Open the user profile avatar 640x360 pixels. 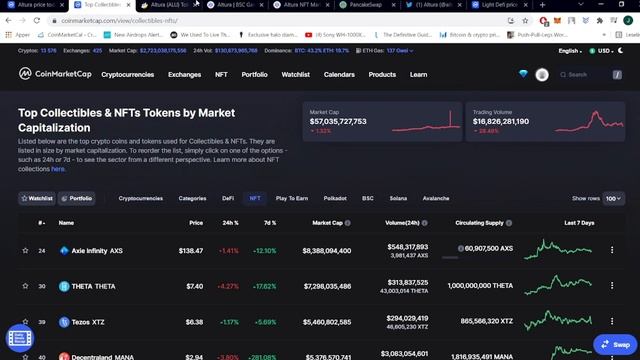(542, 75)
